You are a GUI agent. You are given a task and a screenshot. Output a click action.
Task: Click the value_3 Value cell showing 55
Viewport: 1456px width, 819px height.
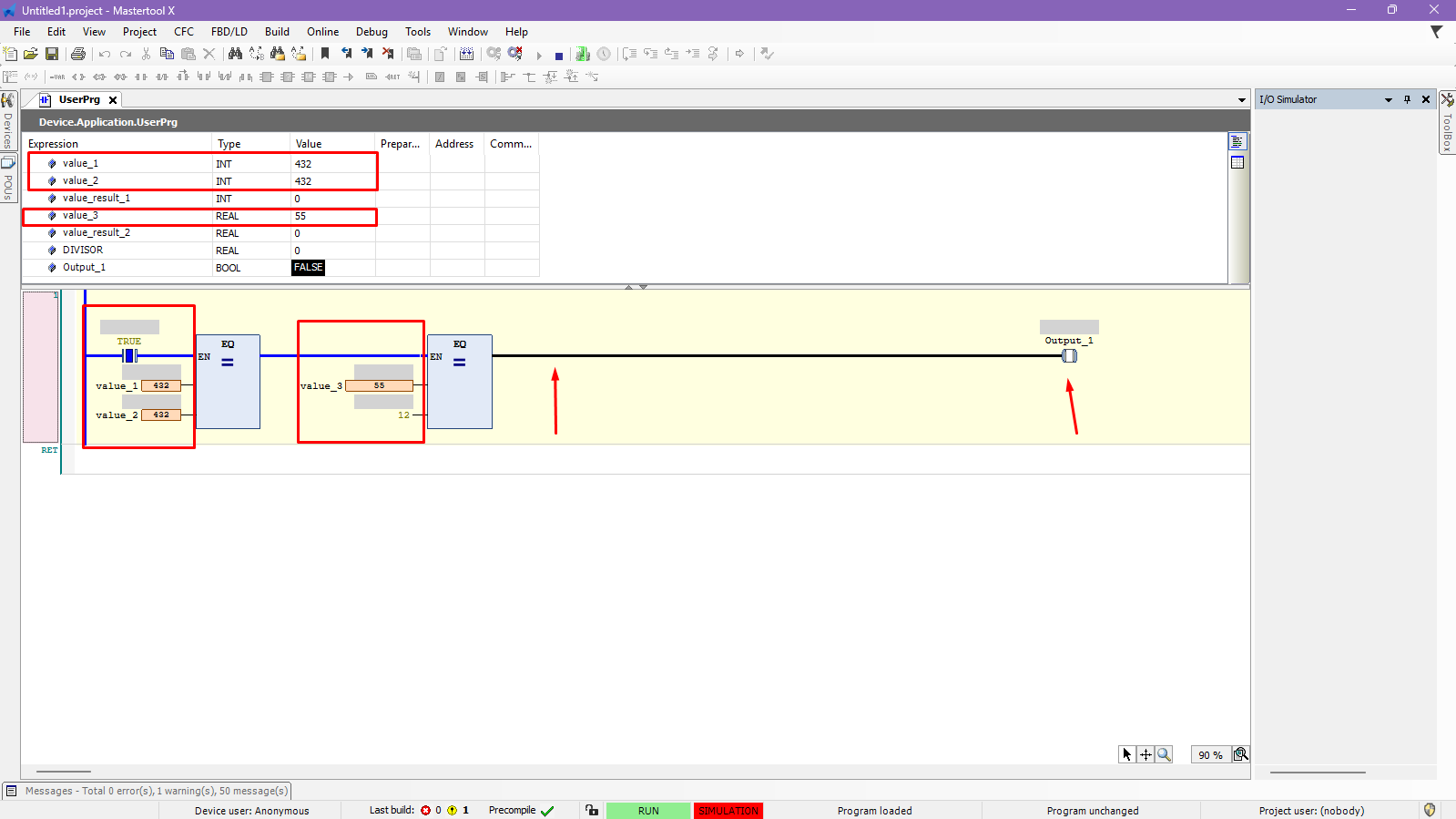[332, 216]
